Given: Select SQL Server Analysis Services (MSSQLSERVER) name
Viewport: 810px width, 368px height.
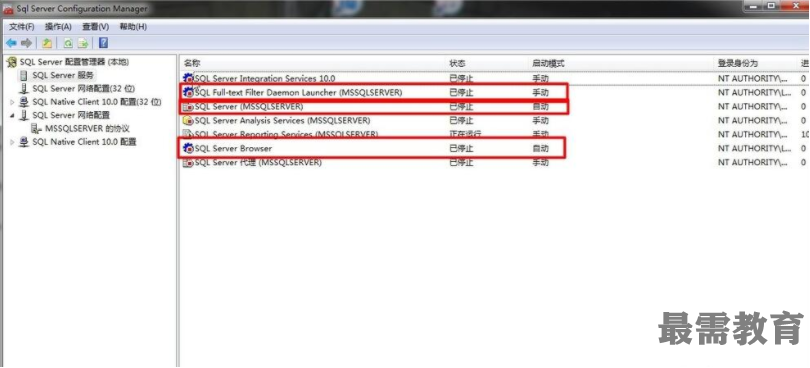Looking at the screenshot, I should [x=283, y=120].
